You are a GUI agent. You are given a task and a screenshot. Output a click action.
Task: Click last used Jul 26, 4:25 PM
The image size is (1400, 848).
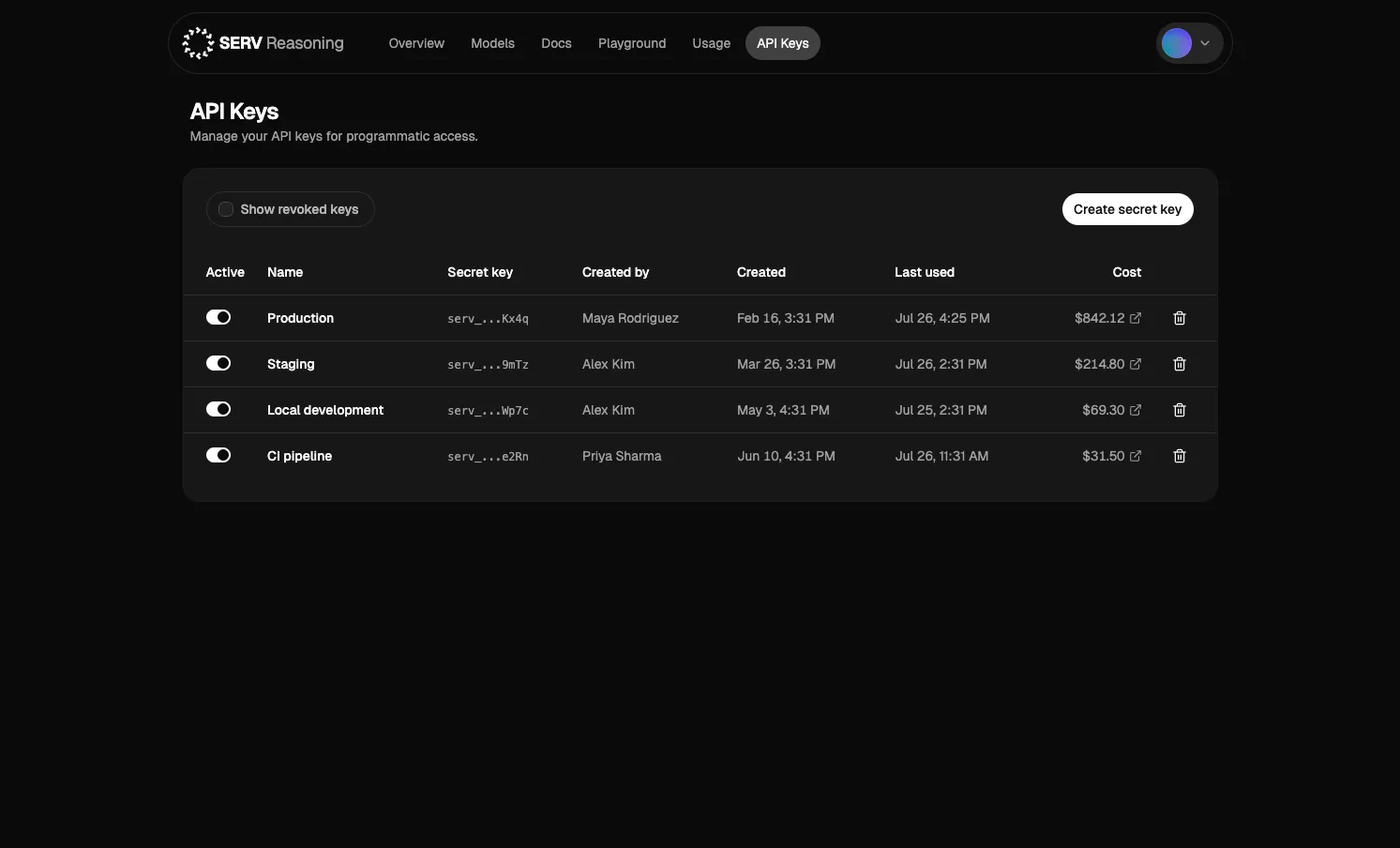coord(942,318)
